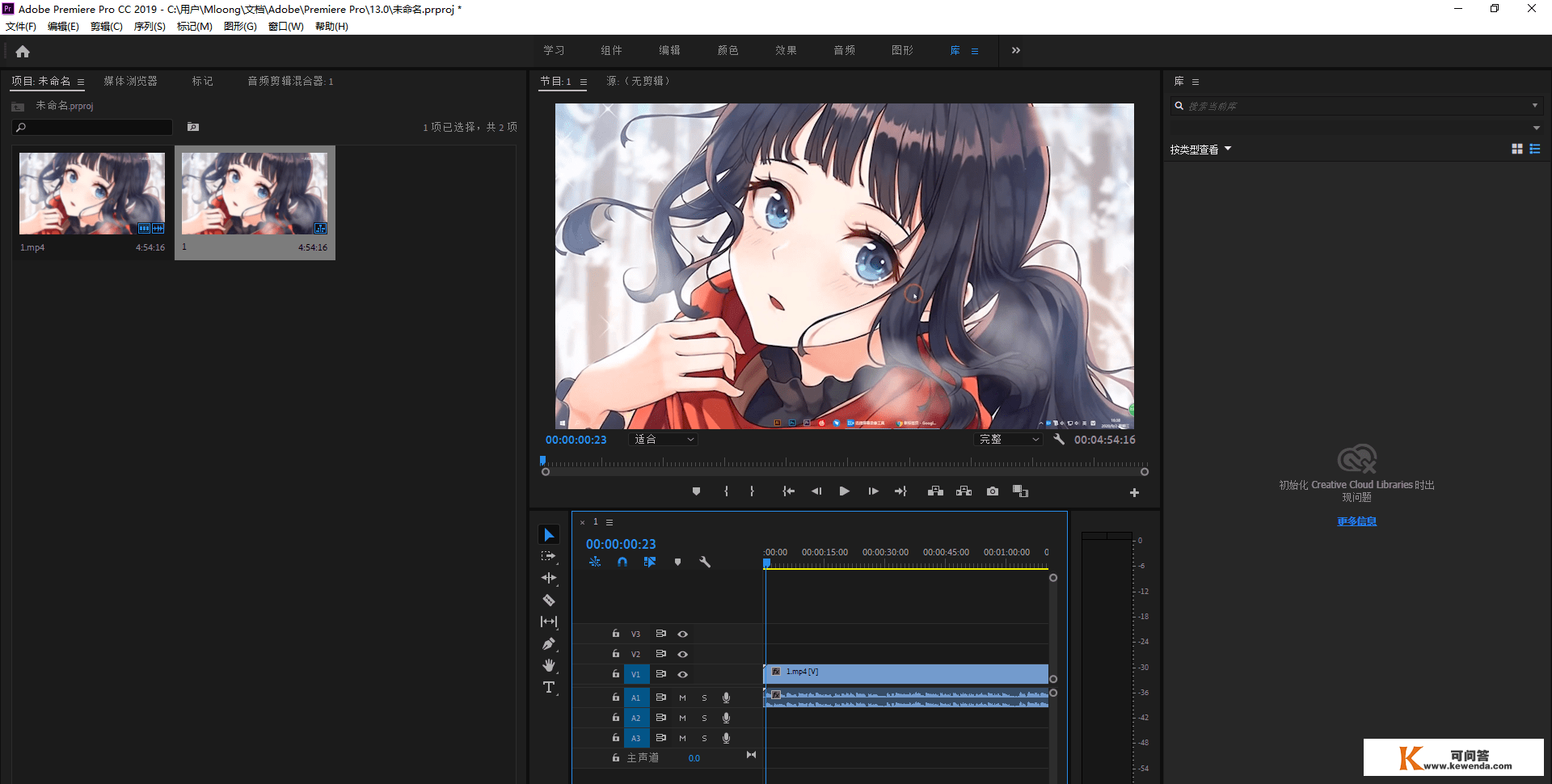1552x784 pixels.
Task: Show more workspaces chevron
Action: [x=1016, y=50]
